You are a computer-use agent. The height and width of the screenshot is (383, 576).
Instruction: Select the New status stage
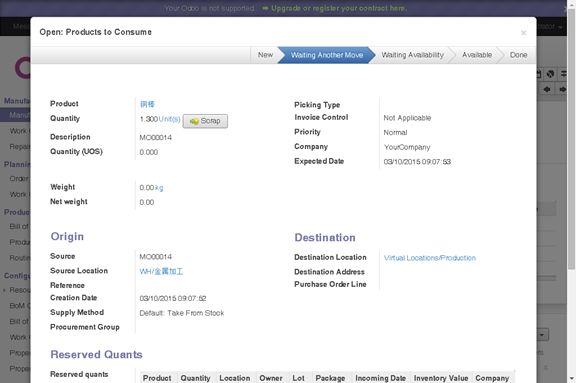[x=265, y=55]
